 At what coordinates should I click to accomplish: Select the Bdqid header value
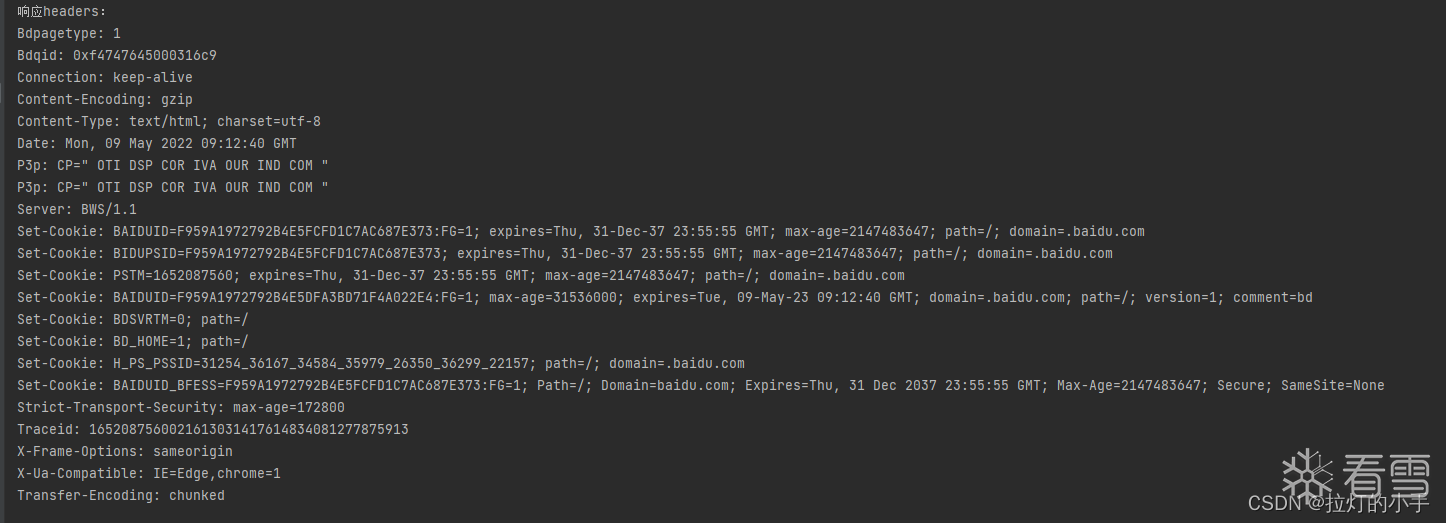[x=144, y=55]
